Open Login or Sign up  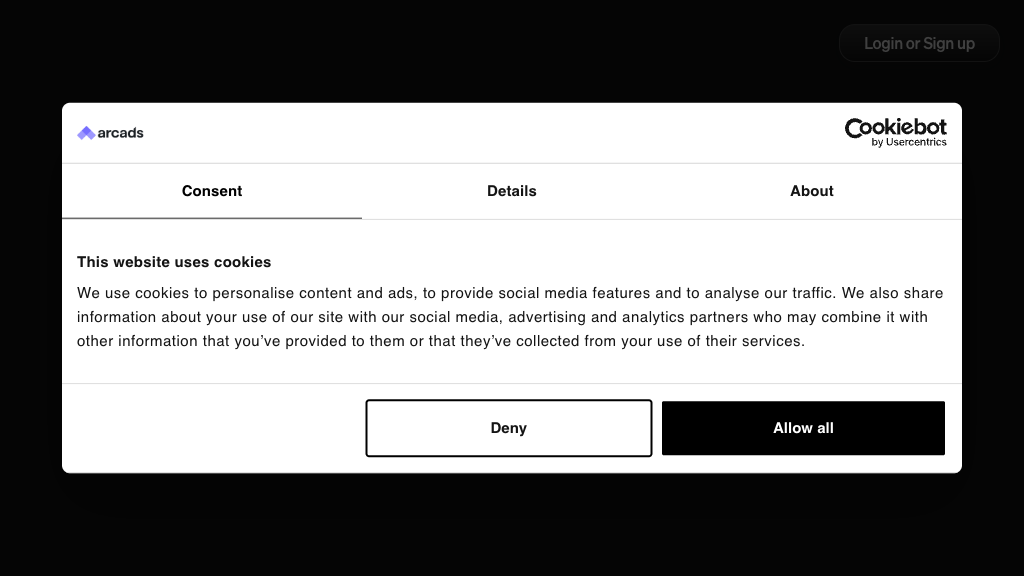tap(919, 43)
